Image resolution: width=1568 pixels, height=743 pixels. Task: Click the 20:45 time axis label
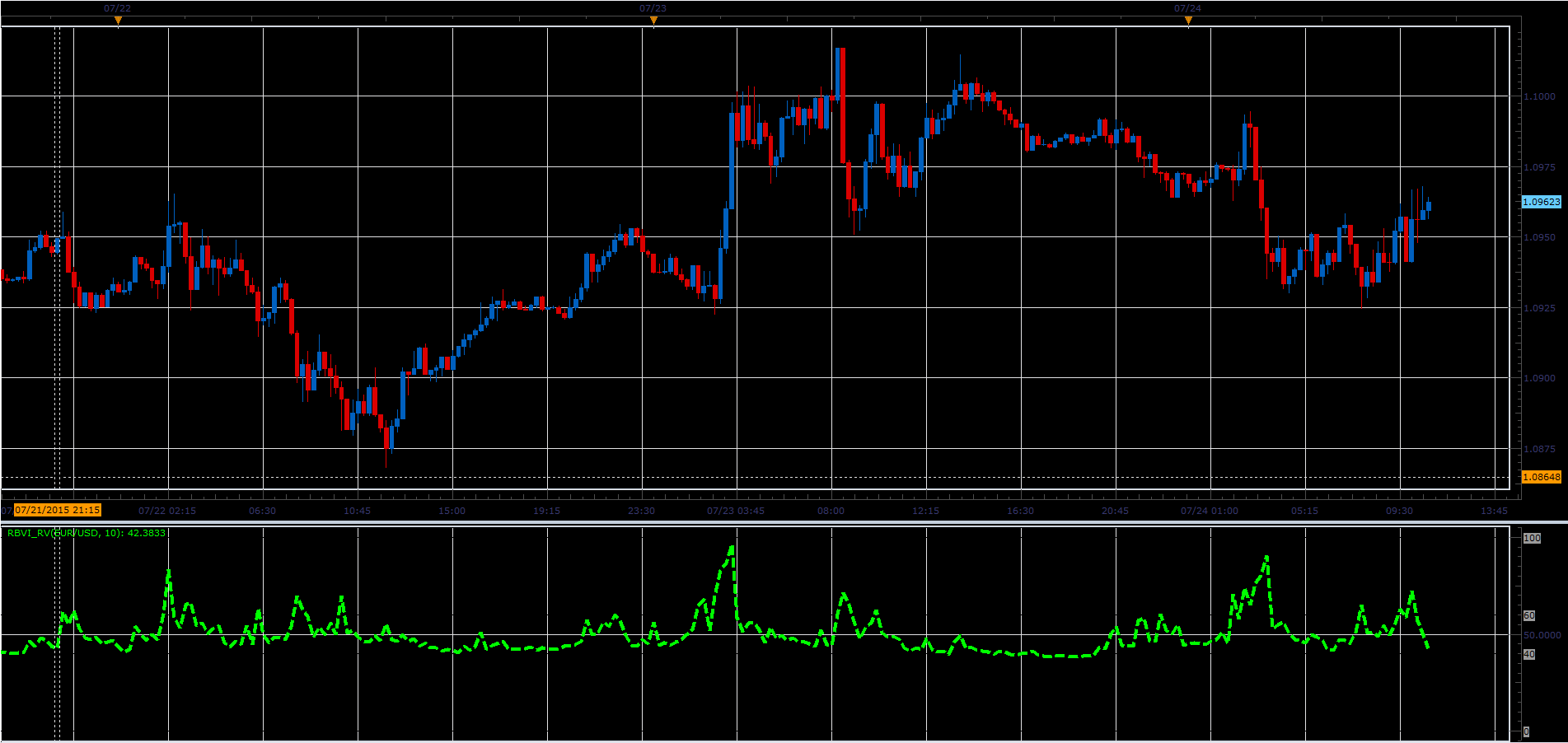(1115, 511)
